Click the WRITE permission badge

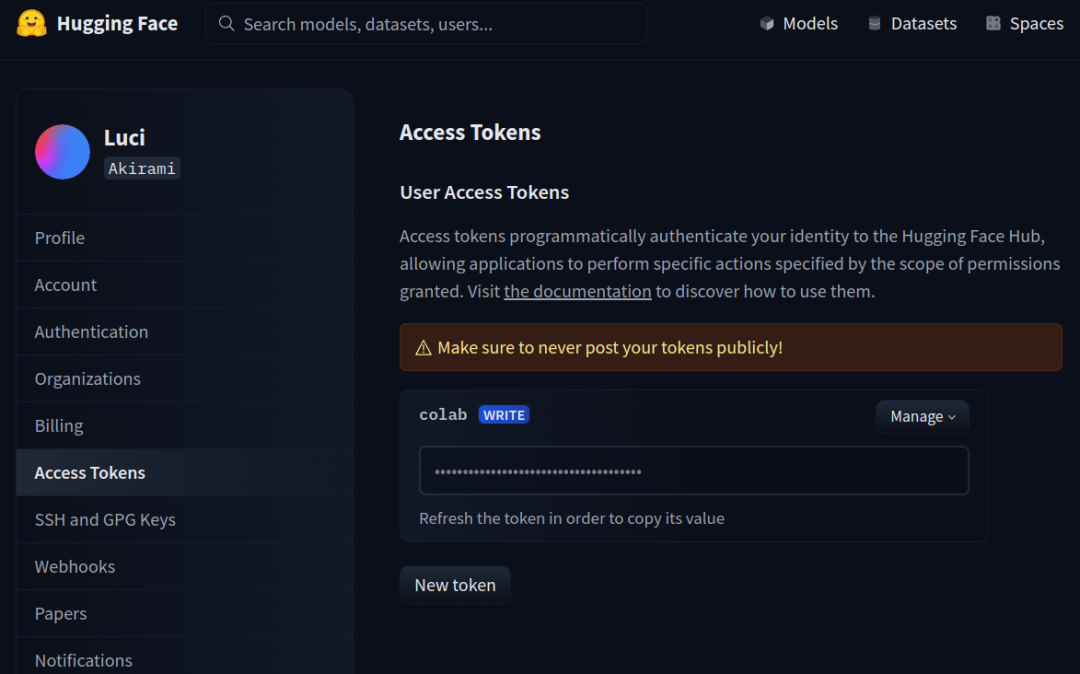[x=504, y=415]
